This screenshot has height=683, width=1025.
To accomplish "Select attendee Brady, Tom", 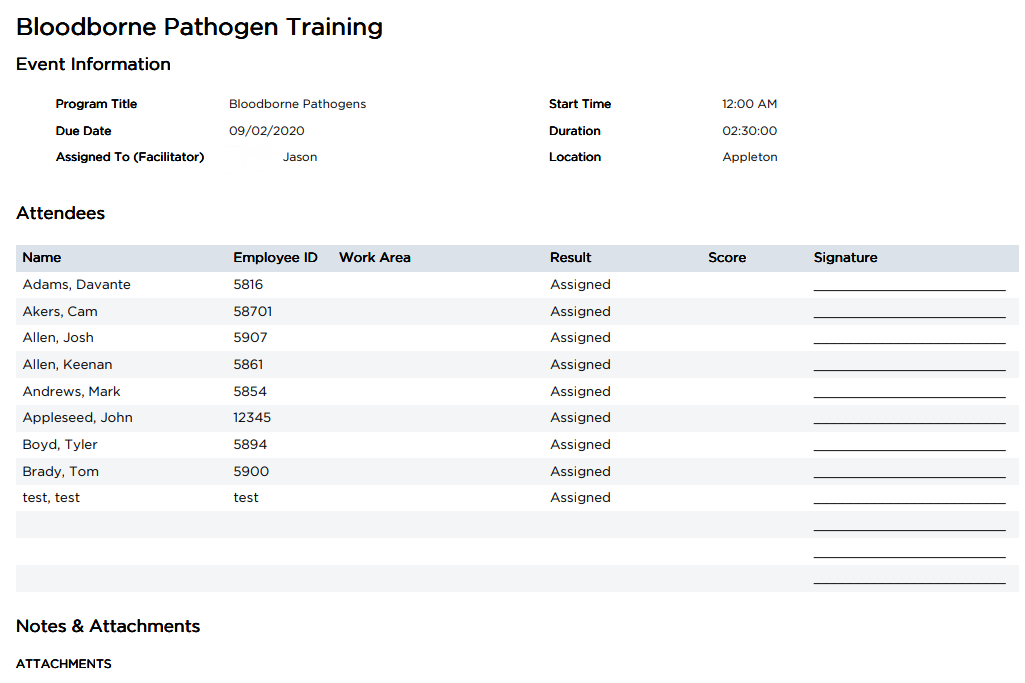I will pyautogui.click(x=61, y=472).
